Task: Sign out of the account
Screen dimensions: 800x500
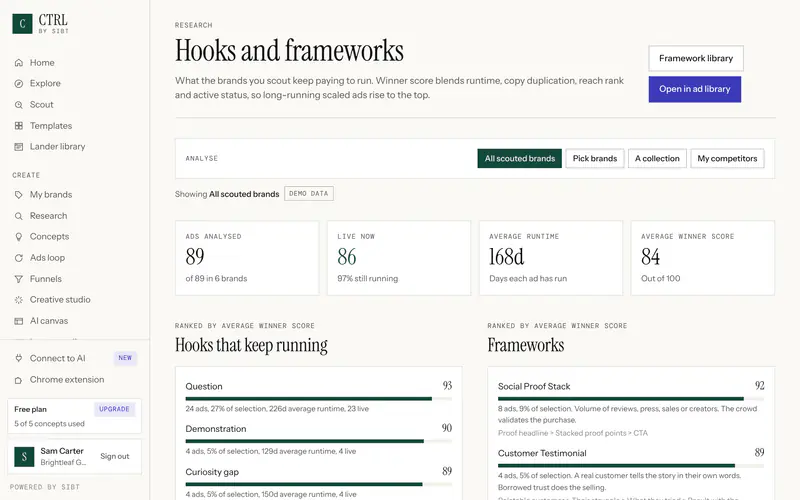Action: (115, 457)
